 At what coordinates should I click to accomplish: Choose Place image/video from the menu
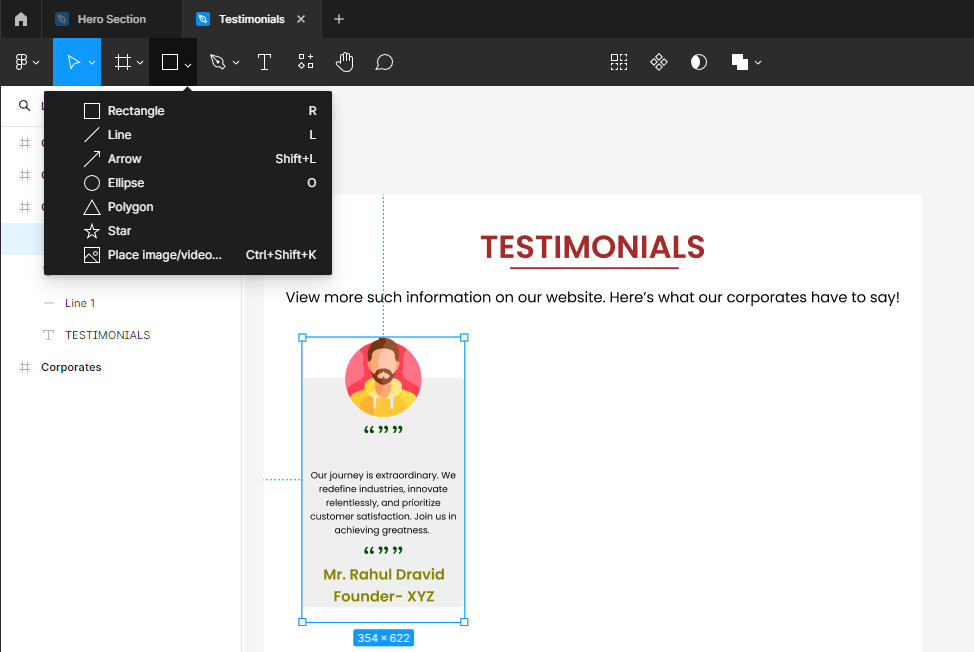coord(188,255)
